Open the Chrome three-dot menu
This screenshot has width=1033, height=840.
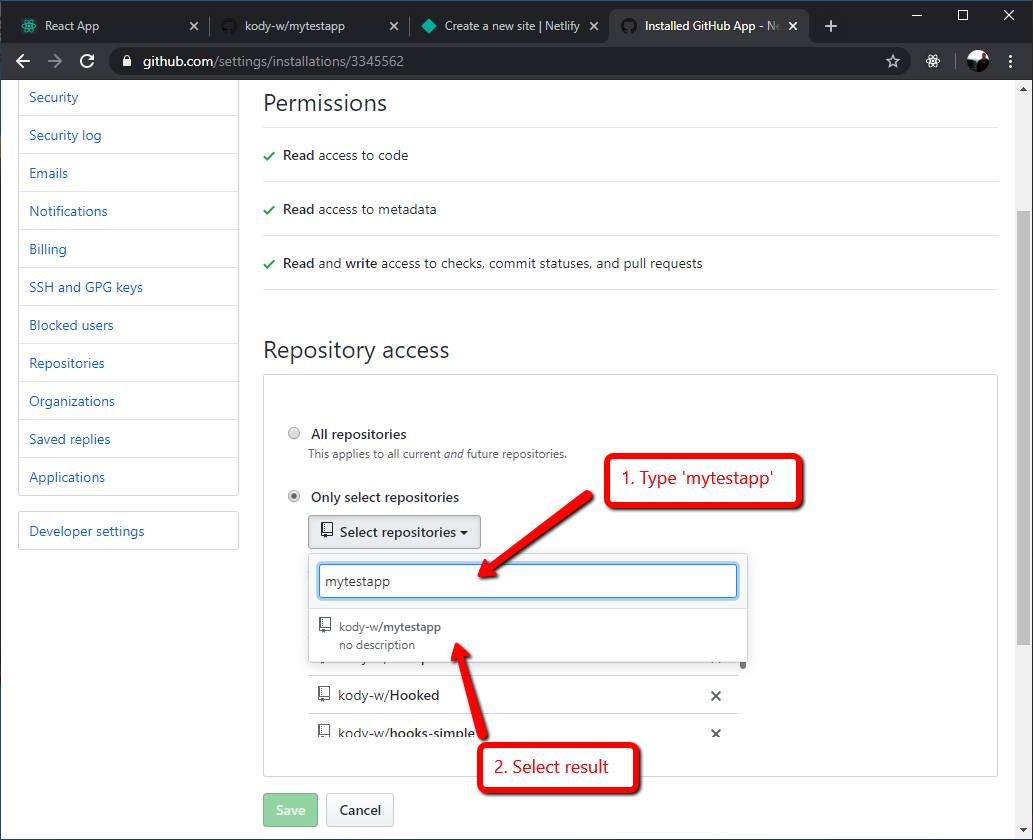pos(1011,61)
